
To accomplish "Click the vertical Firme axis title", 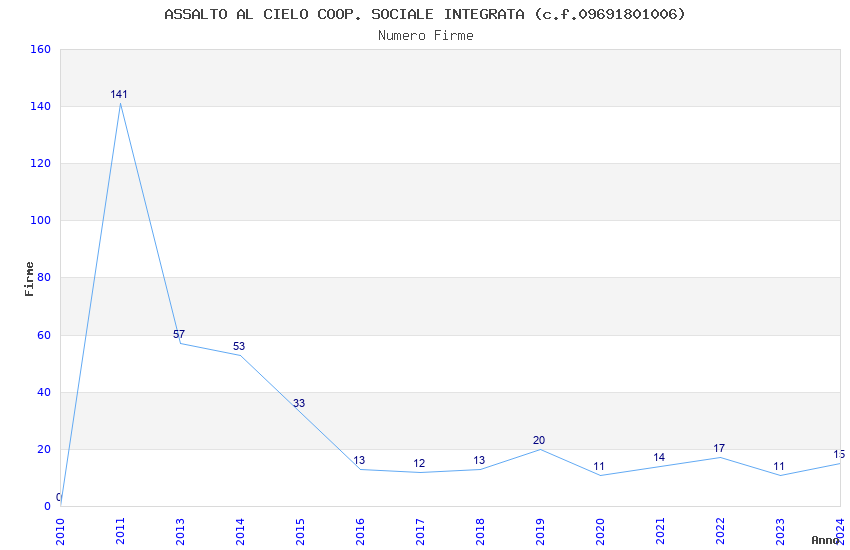I will (x=30, y=278).
